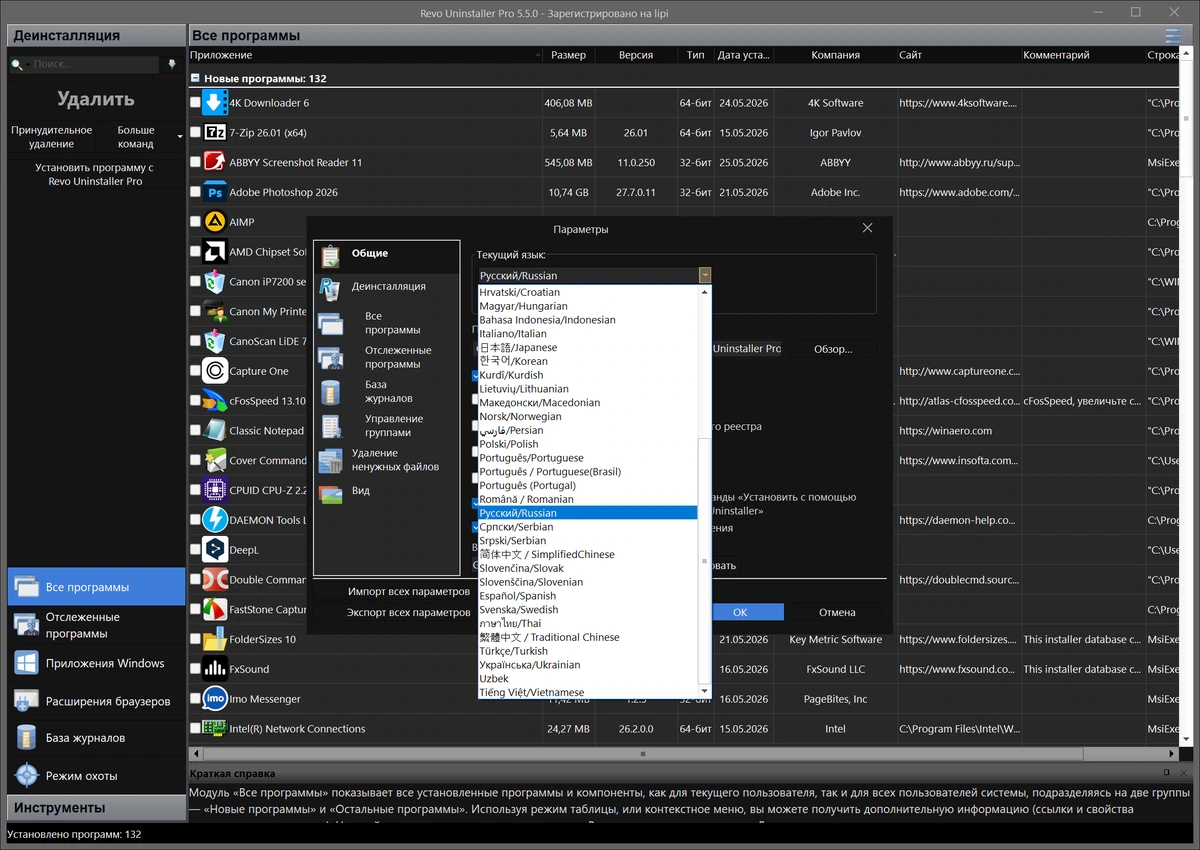Open База журналов in left sidebar
The width and height of the screenshot is (1200, 850).
coord(96,738)
